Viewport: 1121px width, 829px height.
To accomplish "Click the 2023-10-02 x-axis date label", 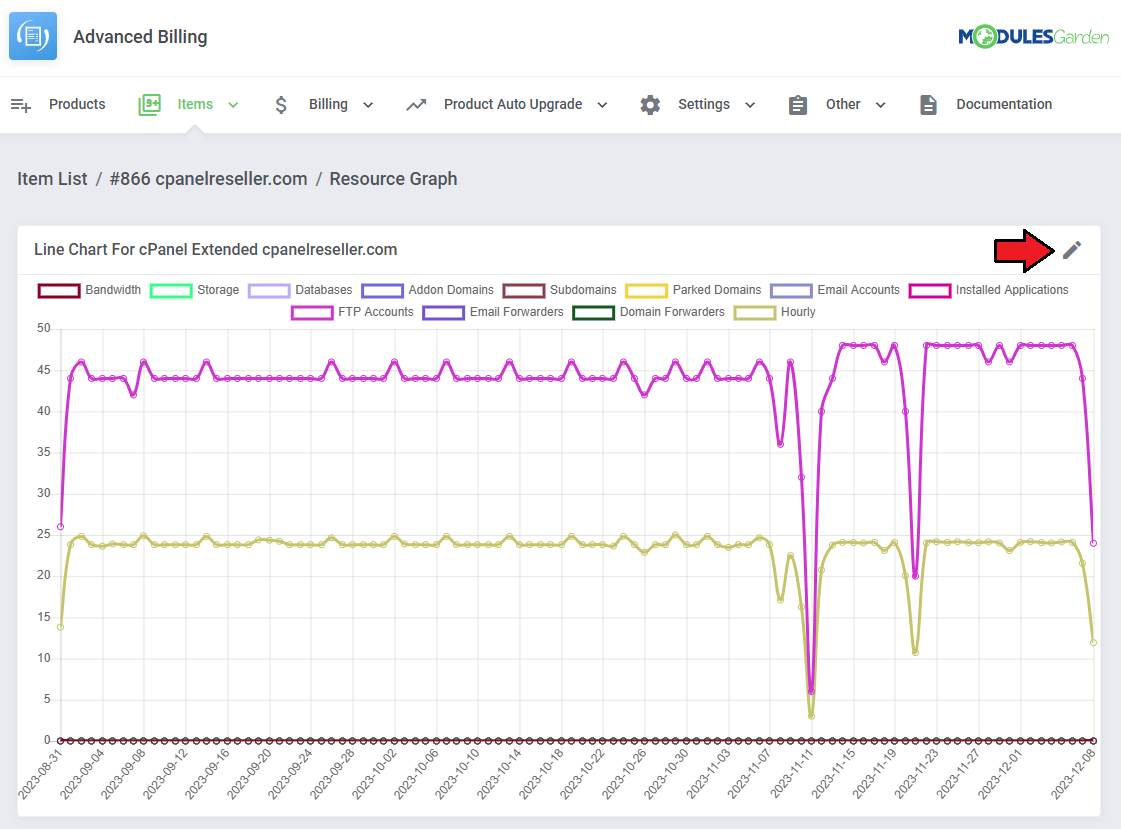I will (375, 775).
